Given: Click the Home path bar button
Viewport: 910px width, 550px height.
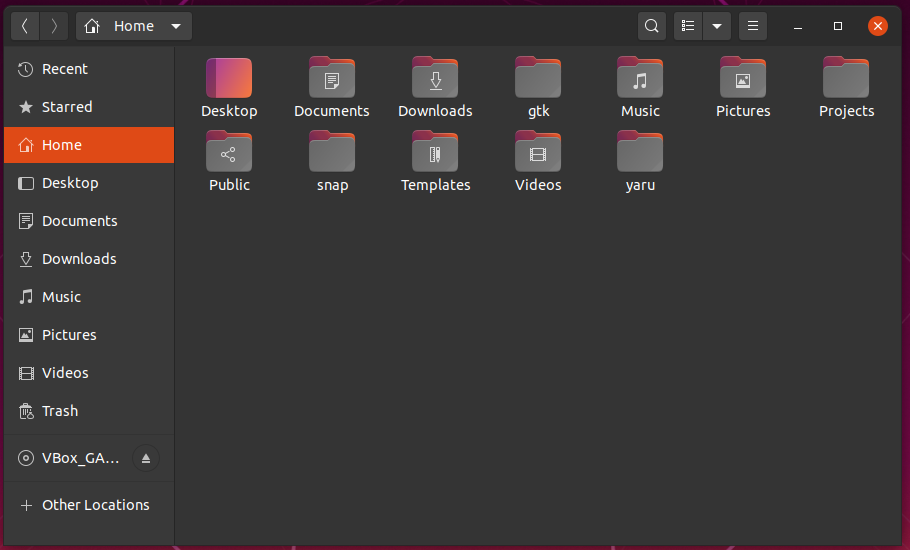Looking at the screenshot, I should (x=133, y=26).
